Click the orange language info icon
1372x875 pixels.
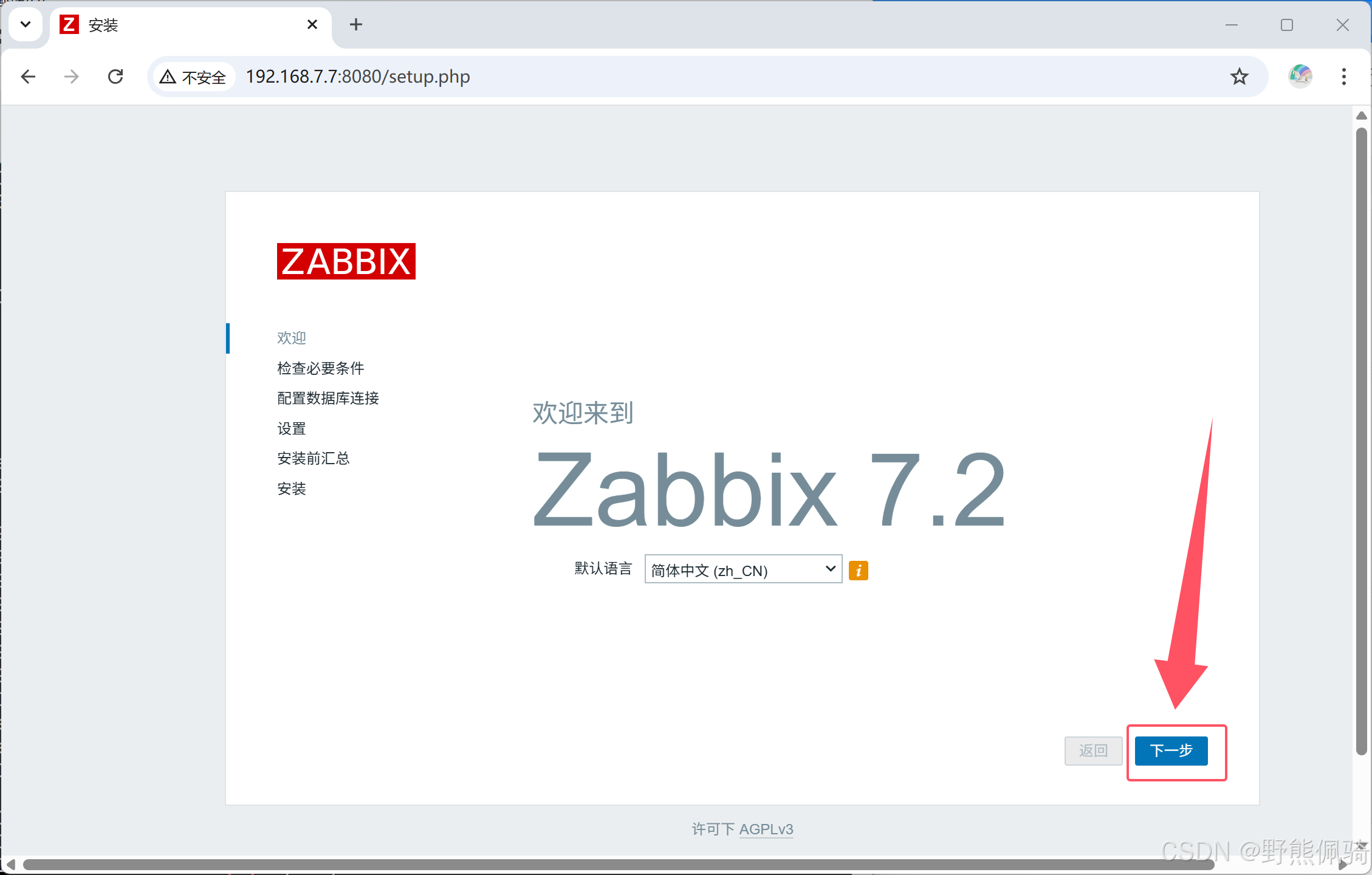tap(858, 570)
